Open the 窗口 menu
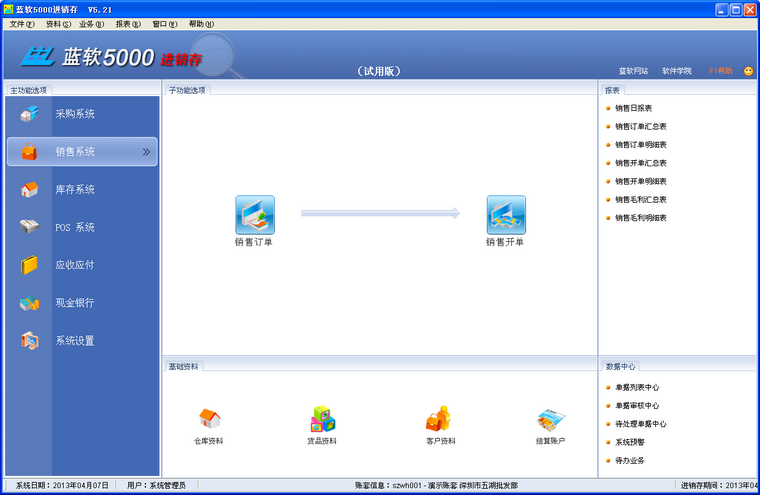 [x=165, y=24]
